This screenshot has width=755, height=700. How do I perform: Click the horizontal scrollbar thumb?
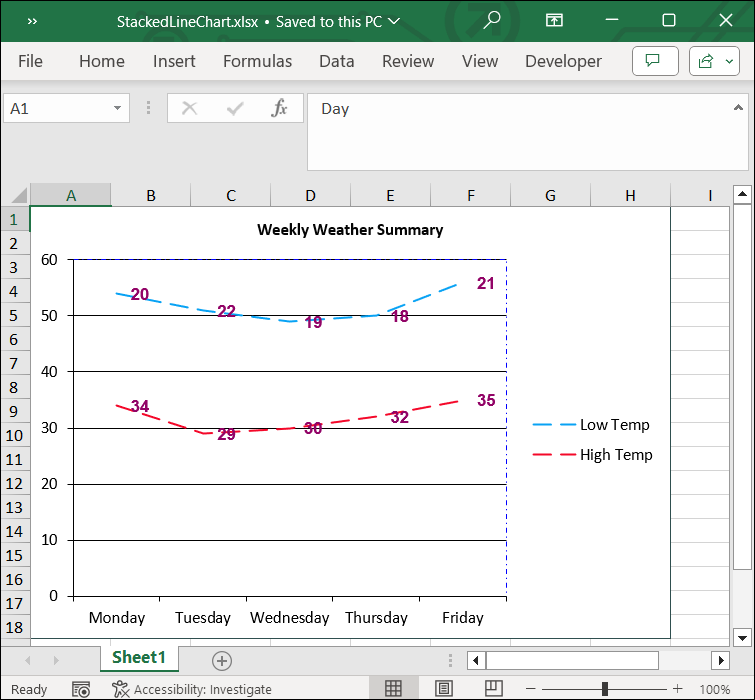[572, 660]
